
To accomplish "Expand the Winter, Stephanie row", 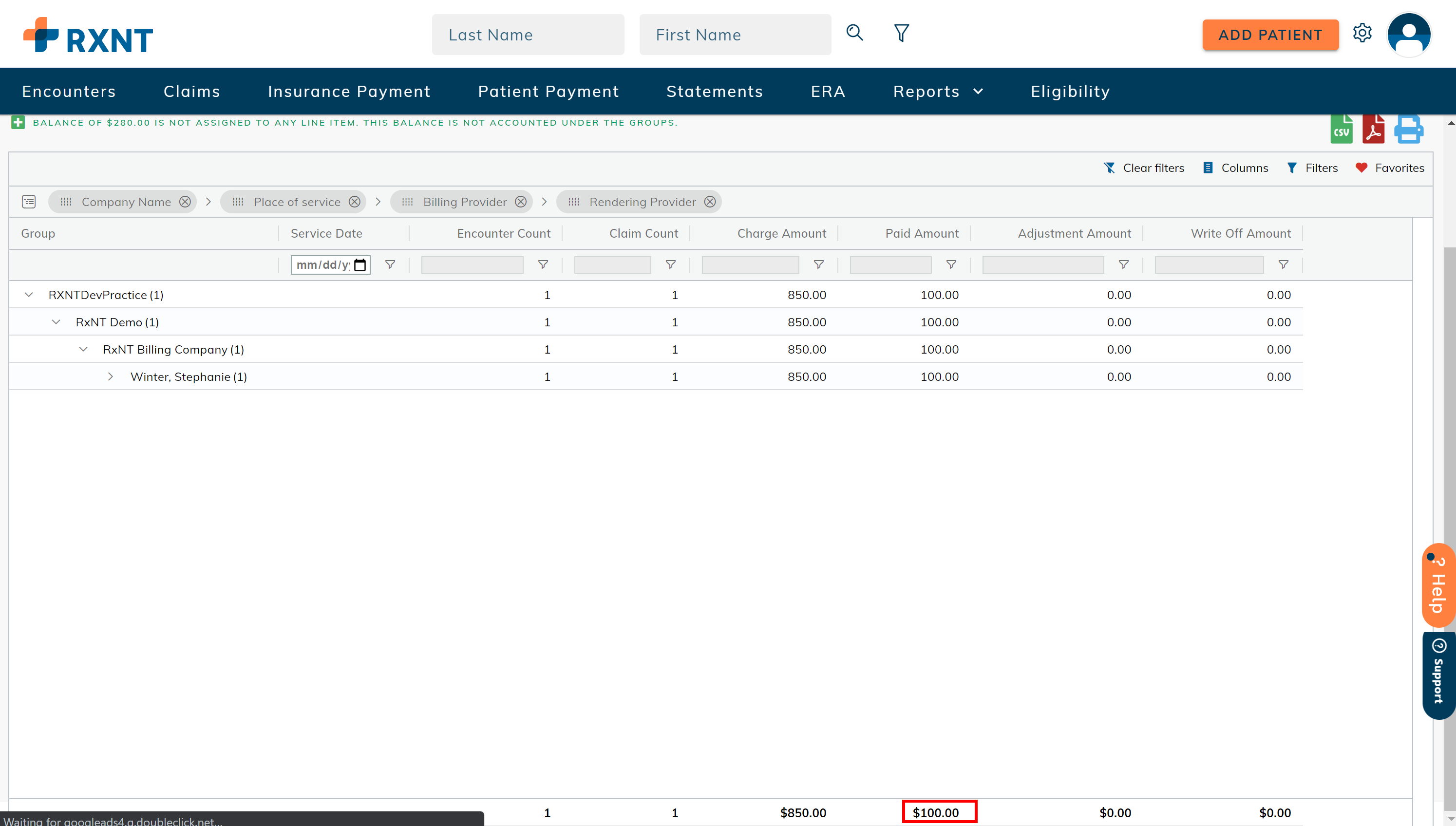I will point(111,376).
